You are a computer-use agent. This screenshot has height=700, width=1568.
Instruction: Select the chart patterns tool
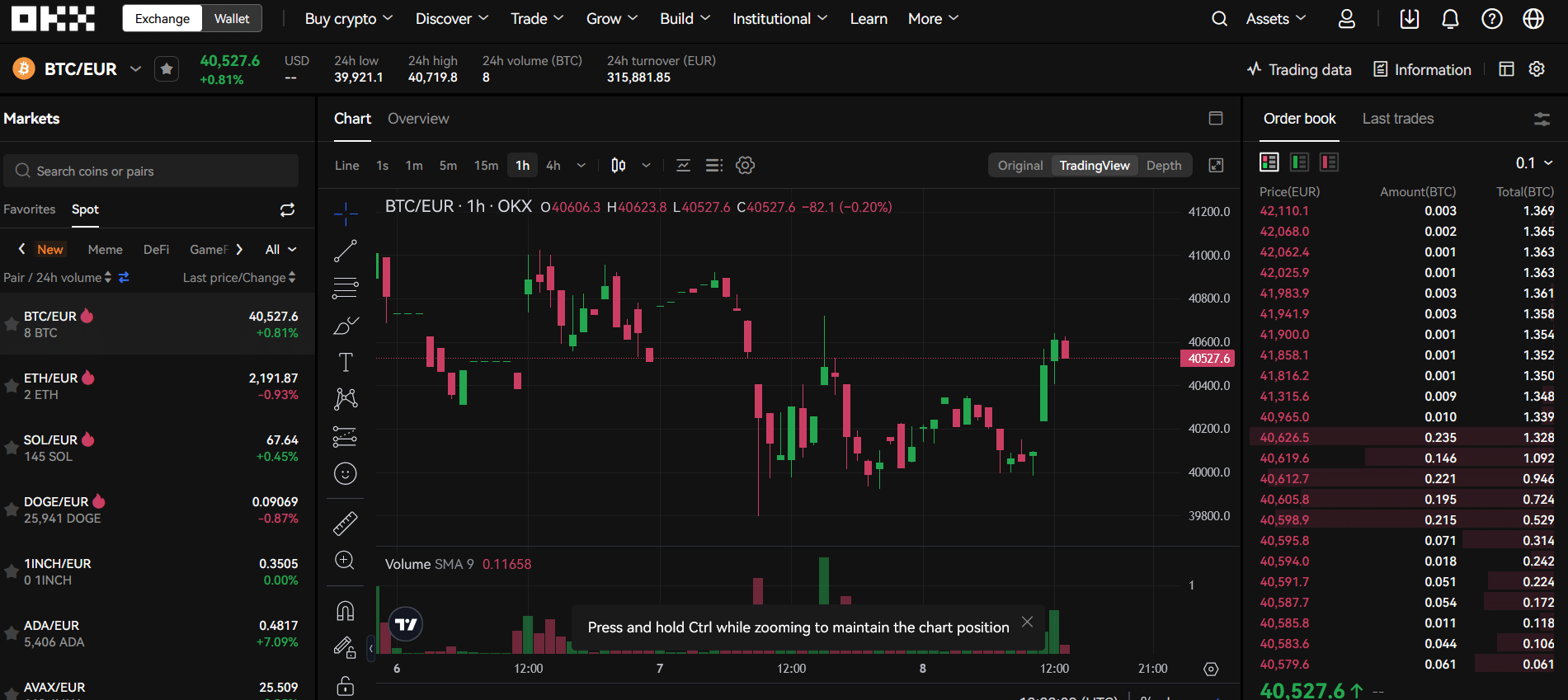(346, 399)
